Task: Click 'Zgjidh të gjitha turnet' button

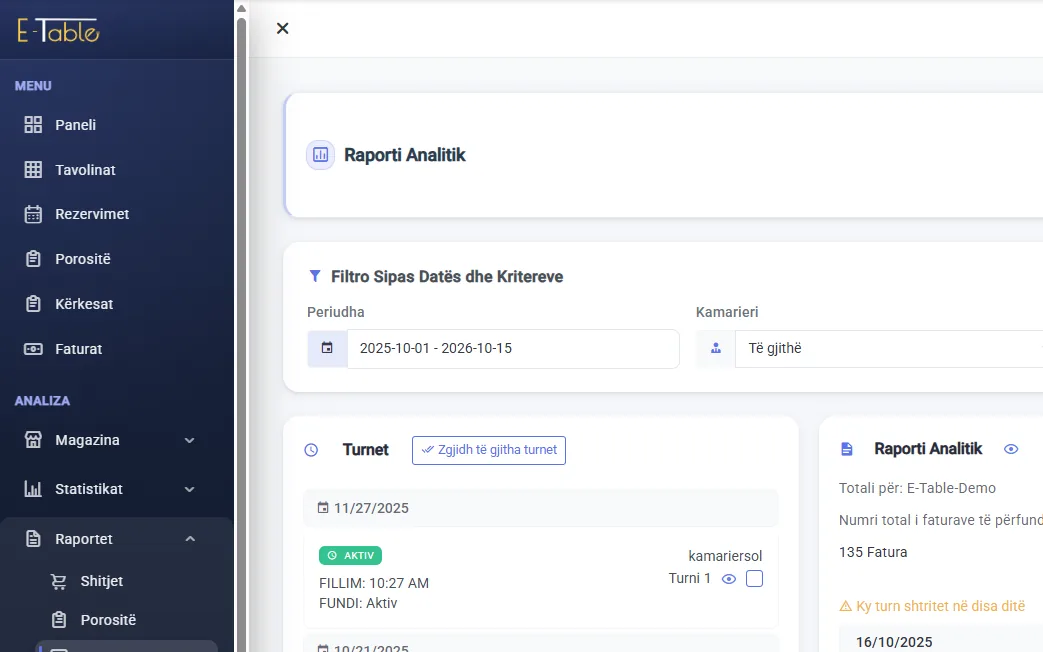Action: [489, 450]
